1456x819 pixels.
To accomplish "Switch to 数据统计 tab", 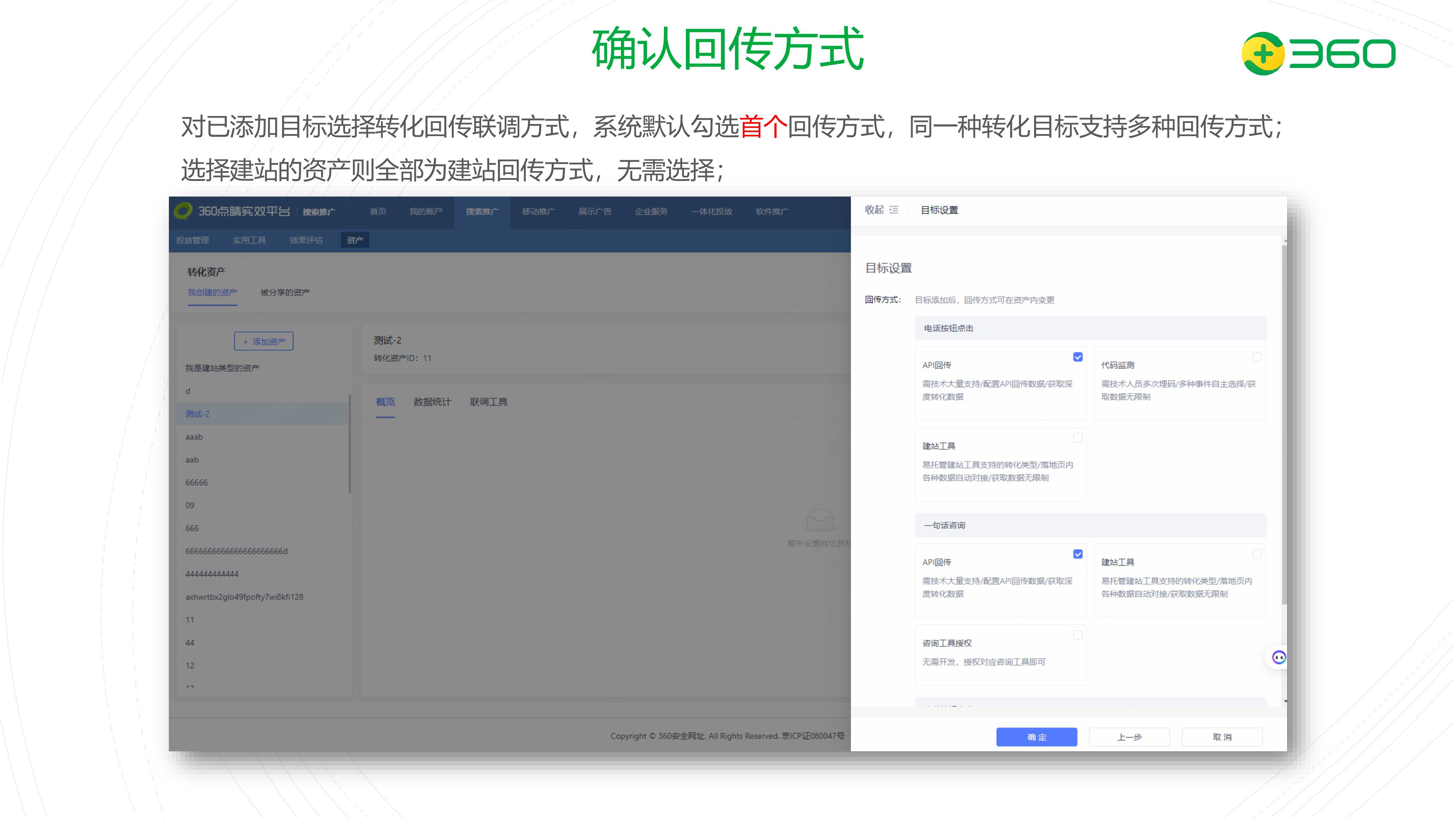I will coord(432,402).
